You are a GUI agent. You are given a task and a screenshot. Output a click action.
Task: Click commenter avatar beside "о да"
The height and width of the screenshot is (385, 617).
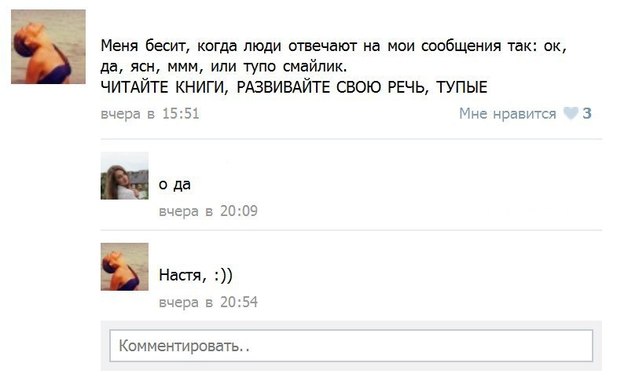[x=124, y=176]
